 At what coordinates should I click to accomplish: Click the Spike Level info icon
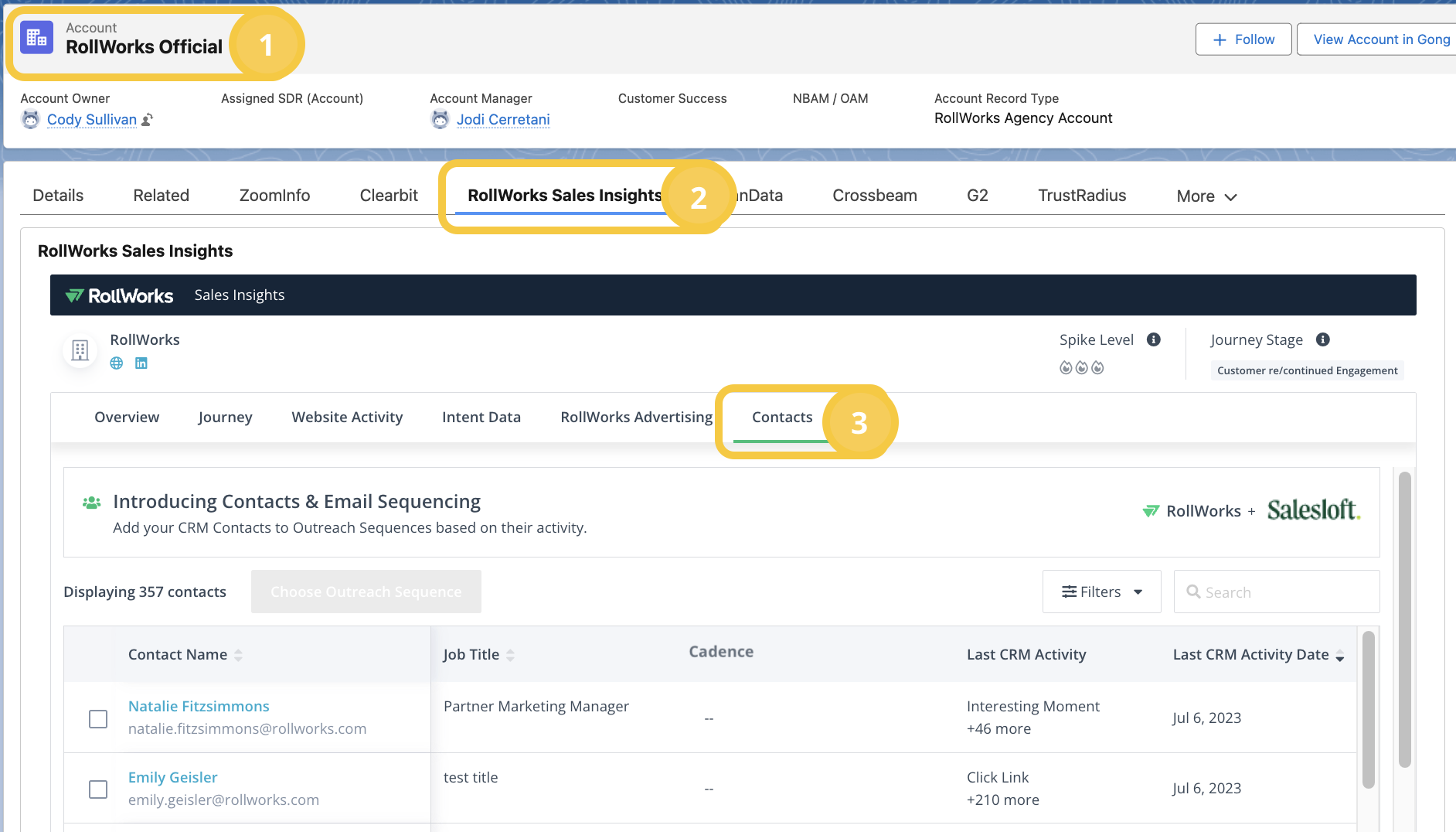[x=1154, y=340]
